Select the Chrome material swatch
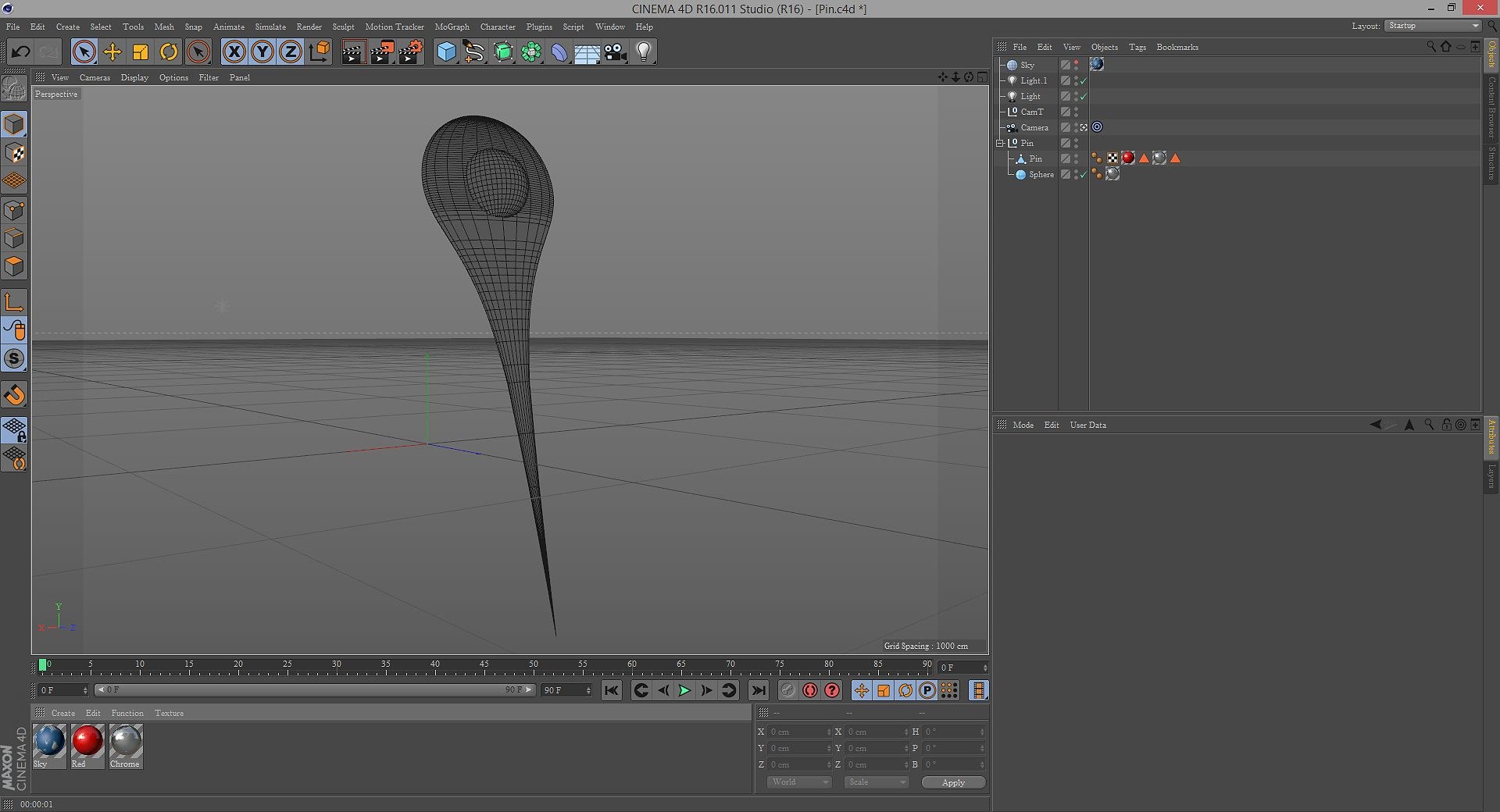The height and width of the screenshot is (812, 1500). coord(125,746)
